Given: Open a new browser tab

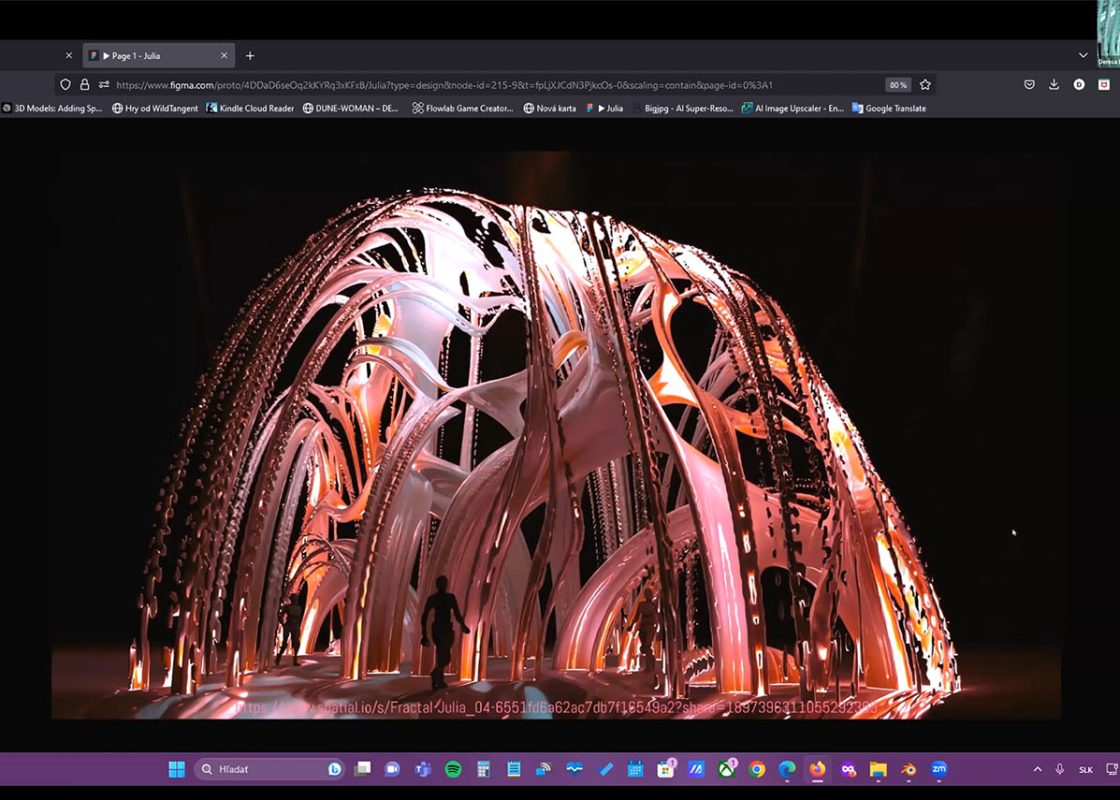Looking at the screenshot, I should [x=250, y=56].
